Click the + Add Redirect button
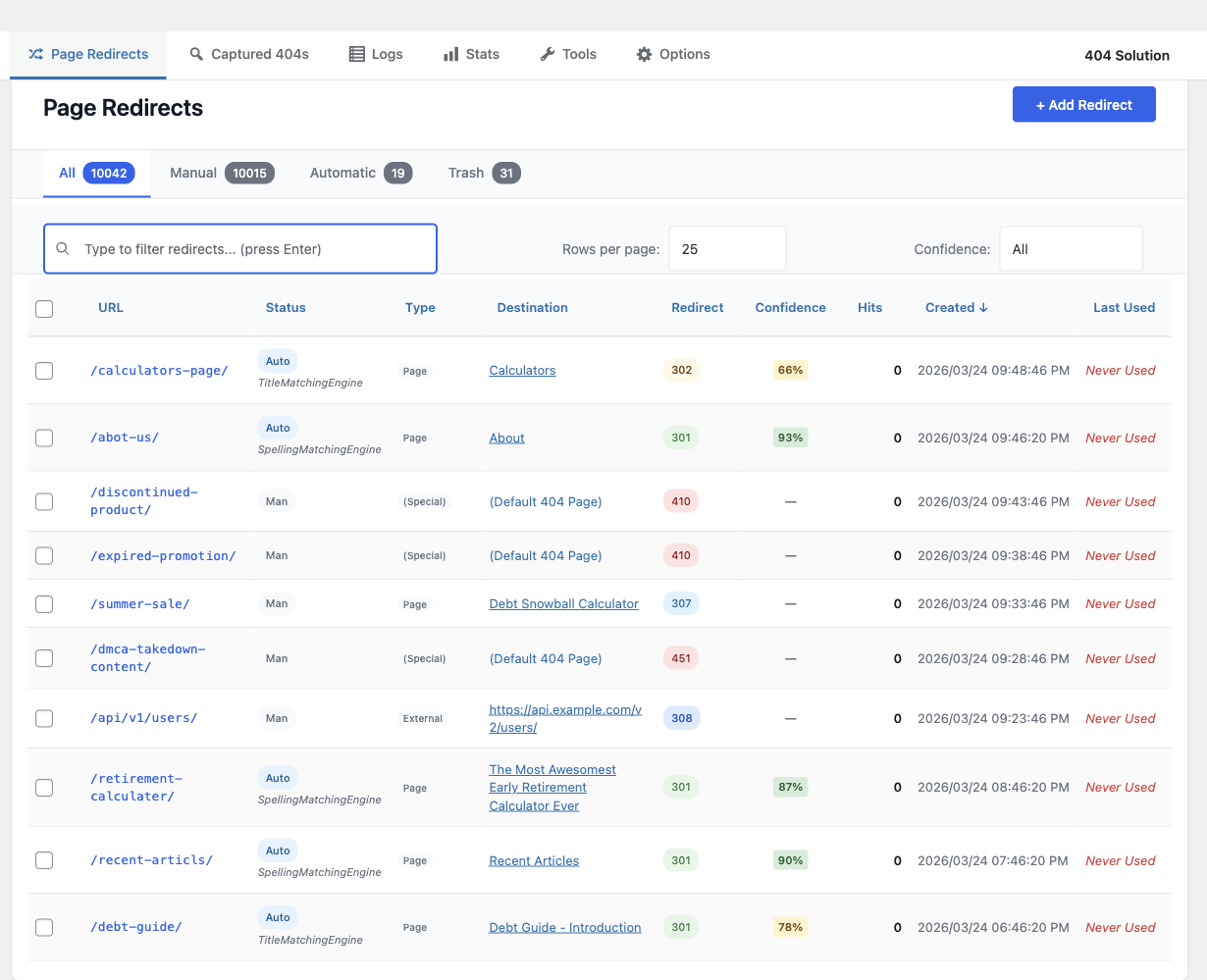Screen dimensions: 1207x980 click(x=1083, y=104)
